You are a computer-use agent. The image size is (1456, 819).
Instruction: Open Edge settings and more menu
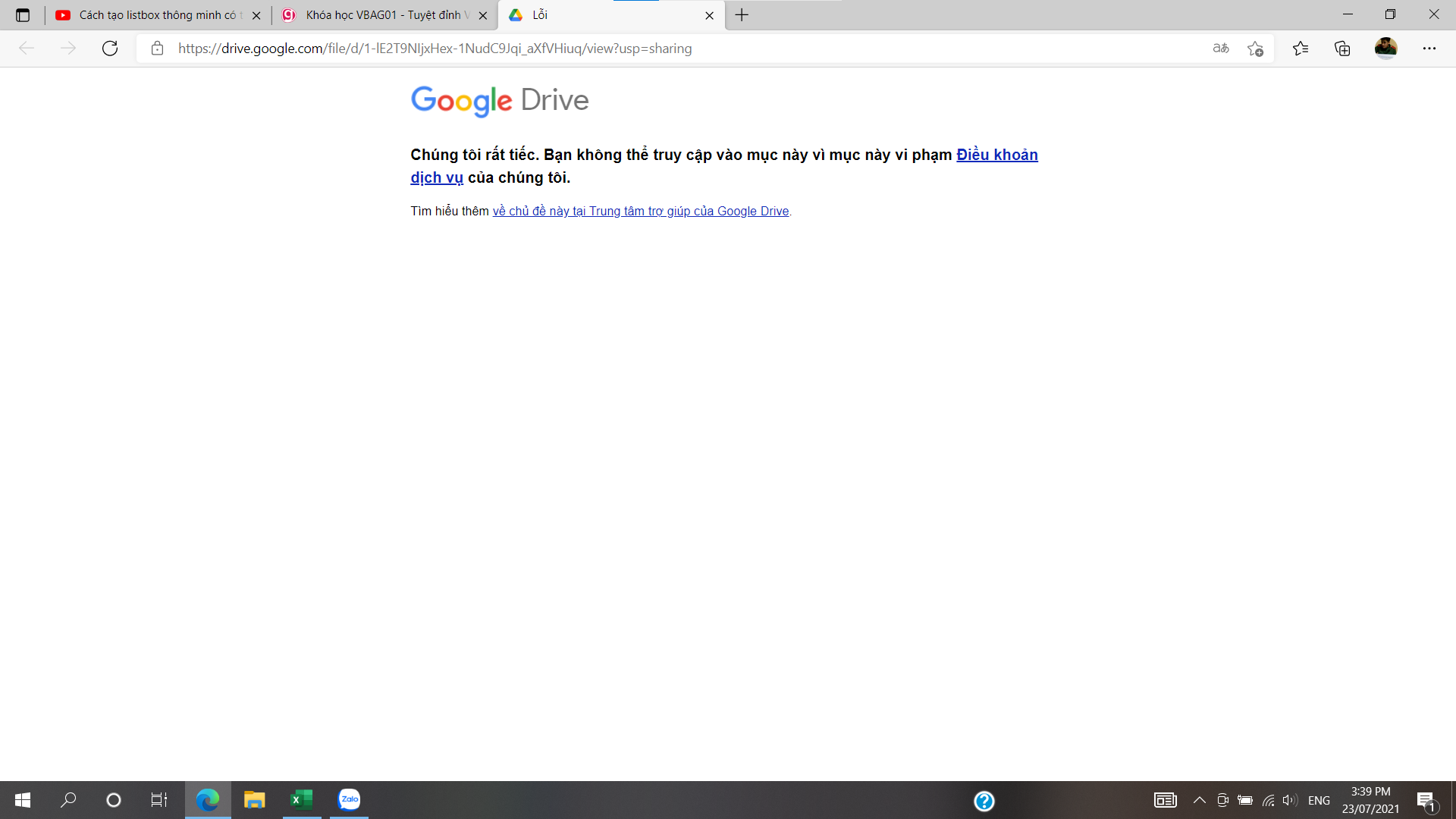[1429, 49]
